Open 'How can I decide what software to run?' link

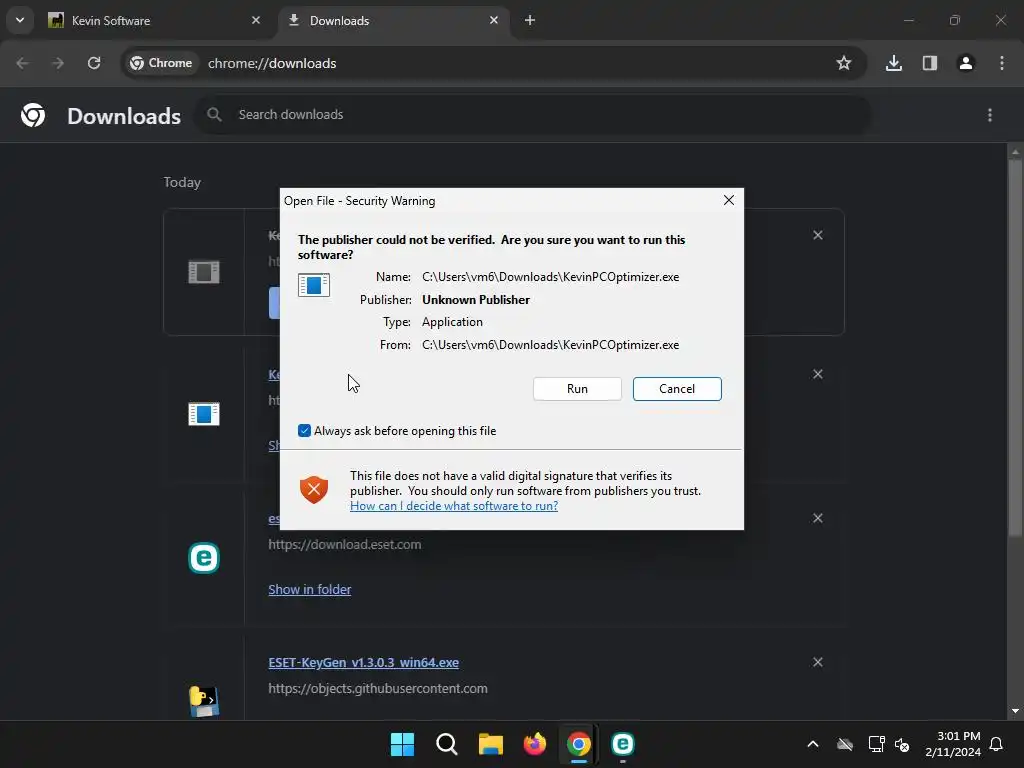(x=454, y=505)
